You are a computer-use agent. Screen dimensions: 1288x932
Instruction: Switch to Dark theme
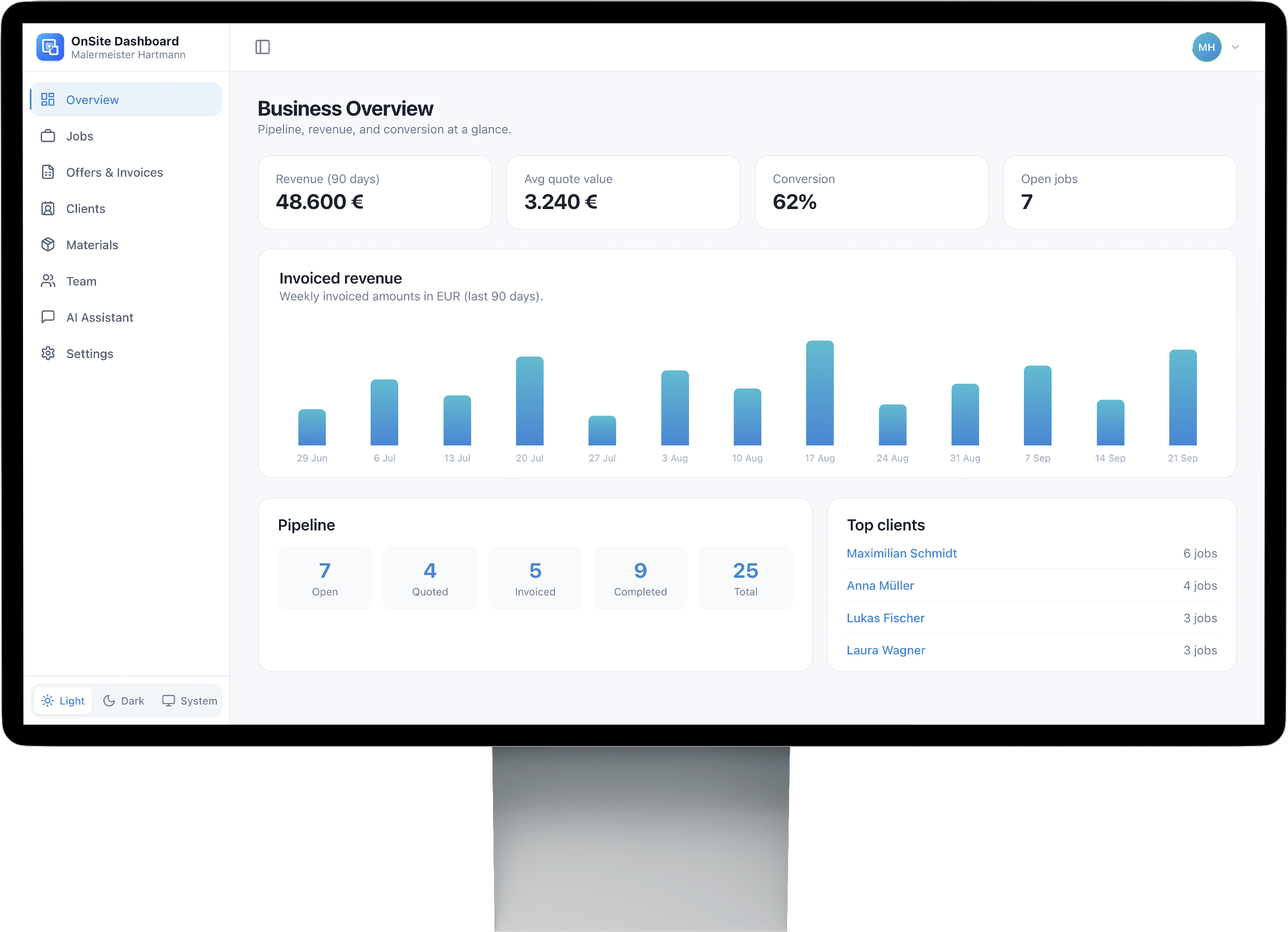pyautogui.click(x=124, y=701)
